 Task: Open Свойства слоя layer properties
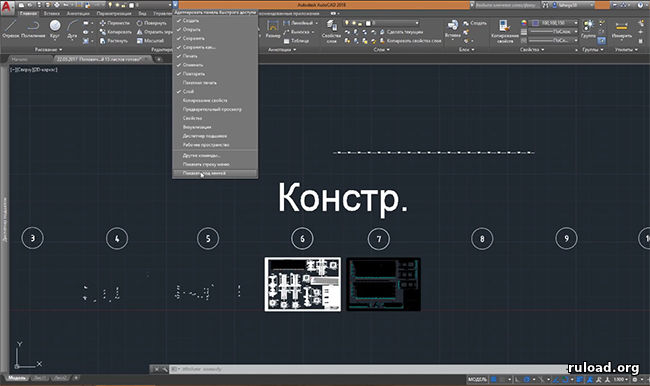331,32
